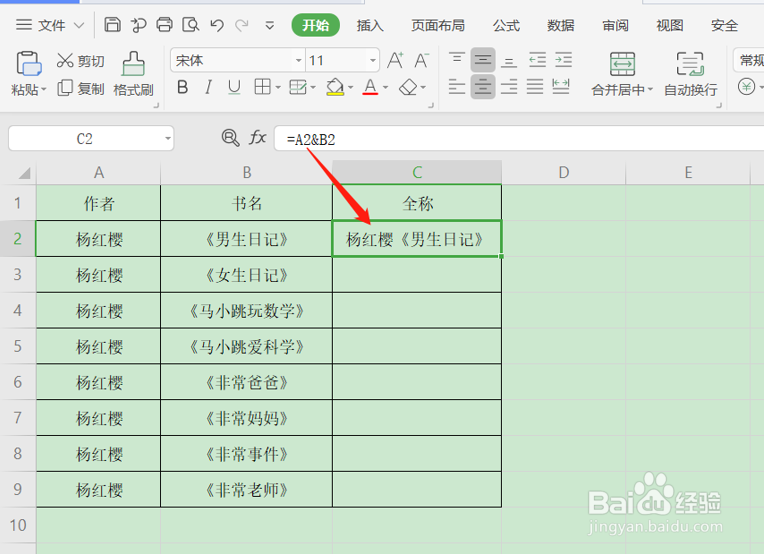Viewport: 766px width, 554px height.
Task: Toggle middle vertical alignment
Action: click(483, 60)
